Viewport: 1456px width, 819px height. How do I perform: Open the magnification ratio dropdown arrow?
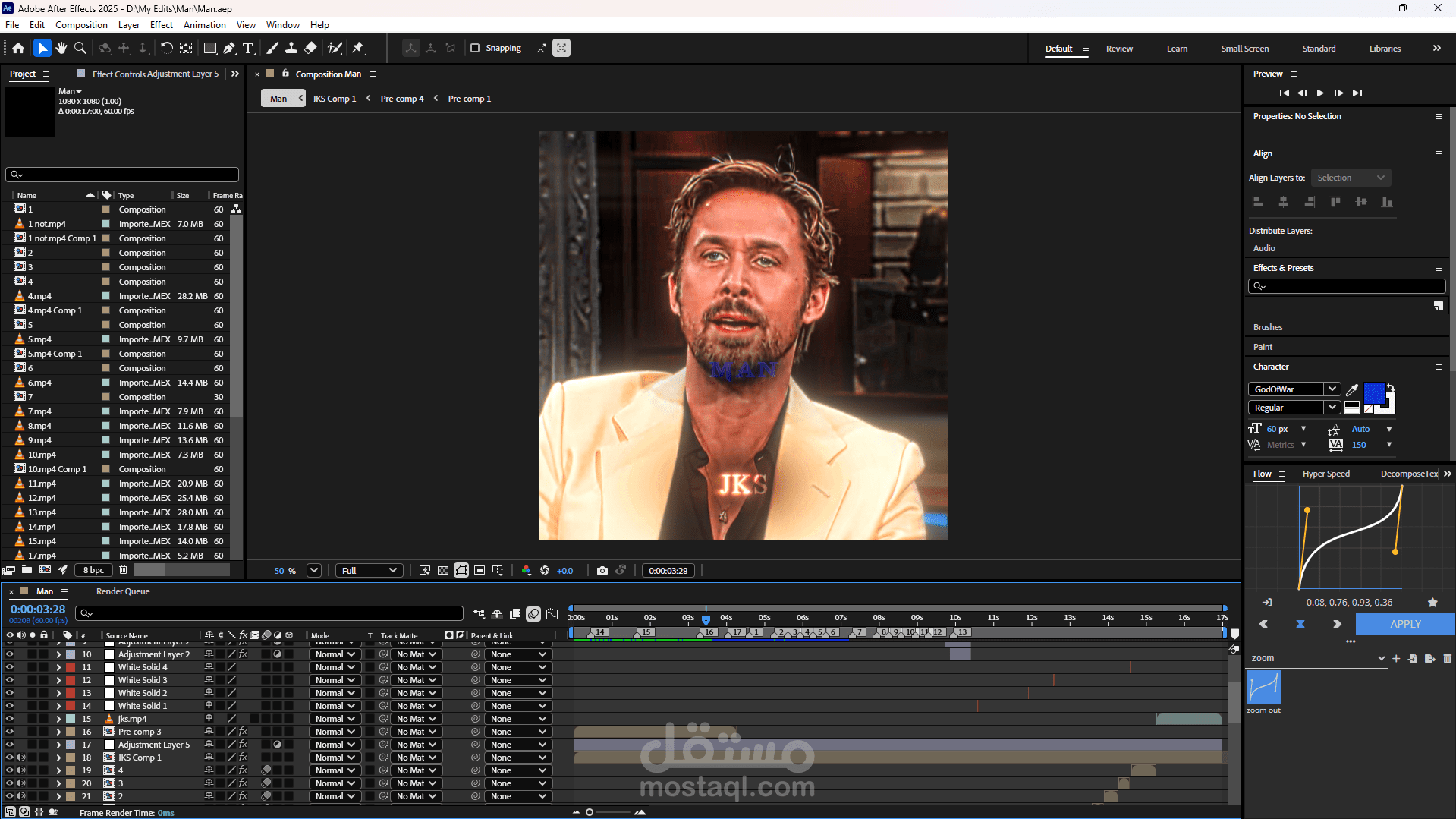tap(314, 570)
